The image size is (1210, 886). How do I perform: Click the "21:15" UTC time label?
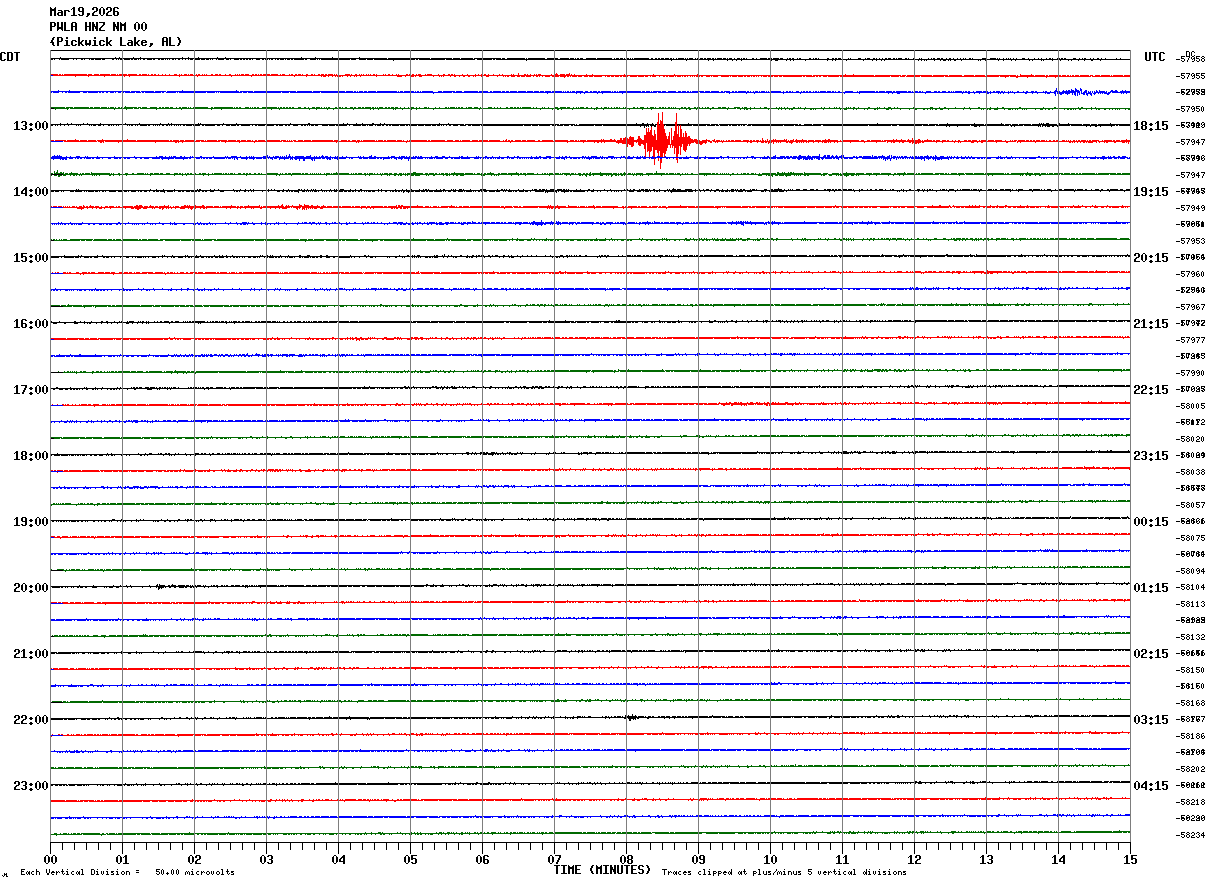coord(1151,324)
